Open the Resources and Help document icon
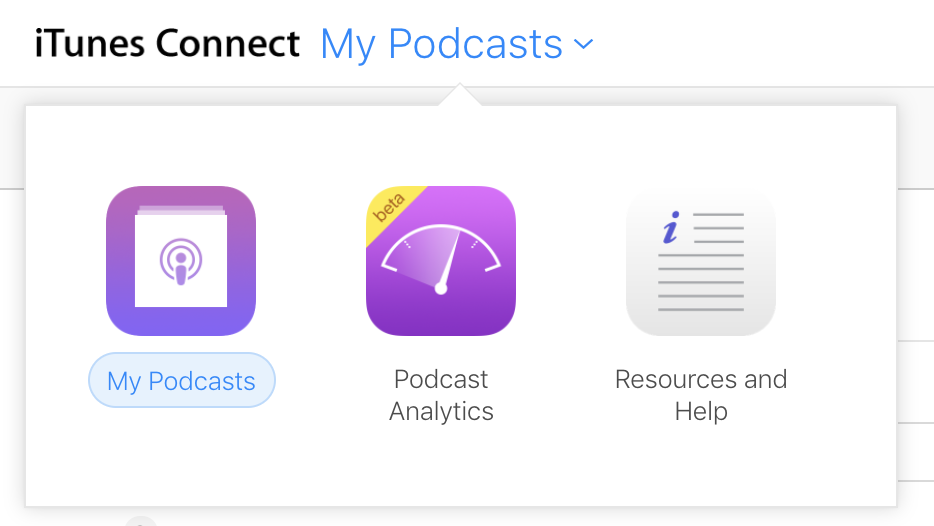This screenshot has height=526, width=934. [700, 261]
